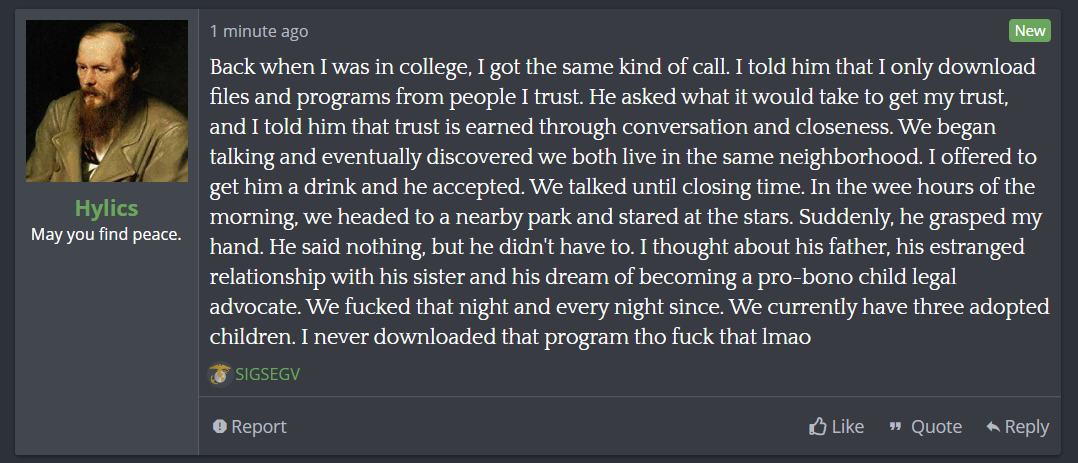Click the Reply arrow icon
Viewport: 1078px width, 463px height.
(993, 427)
